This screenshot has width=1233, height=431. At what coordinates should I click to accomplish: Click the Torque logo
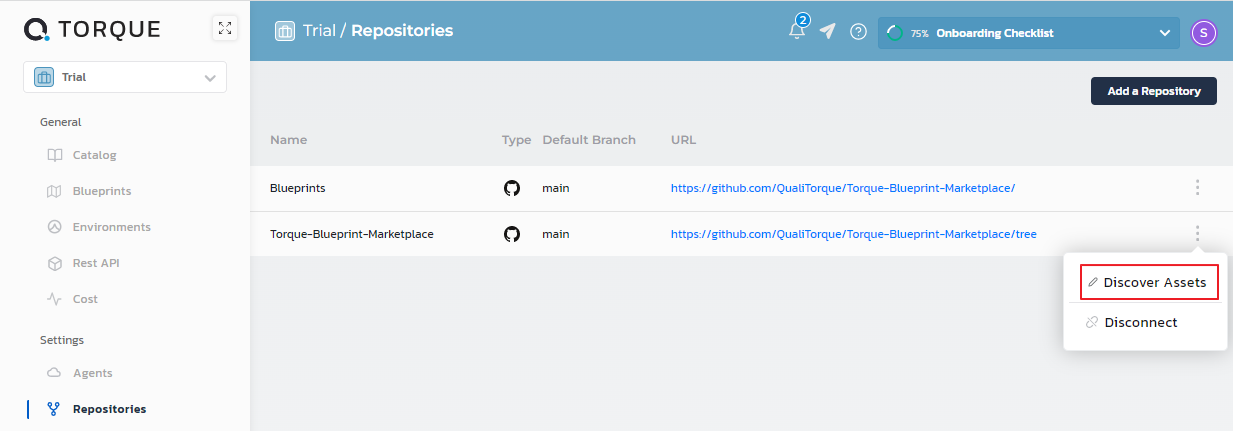[92, 30]
